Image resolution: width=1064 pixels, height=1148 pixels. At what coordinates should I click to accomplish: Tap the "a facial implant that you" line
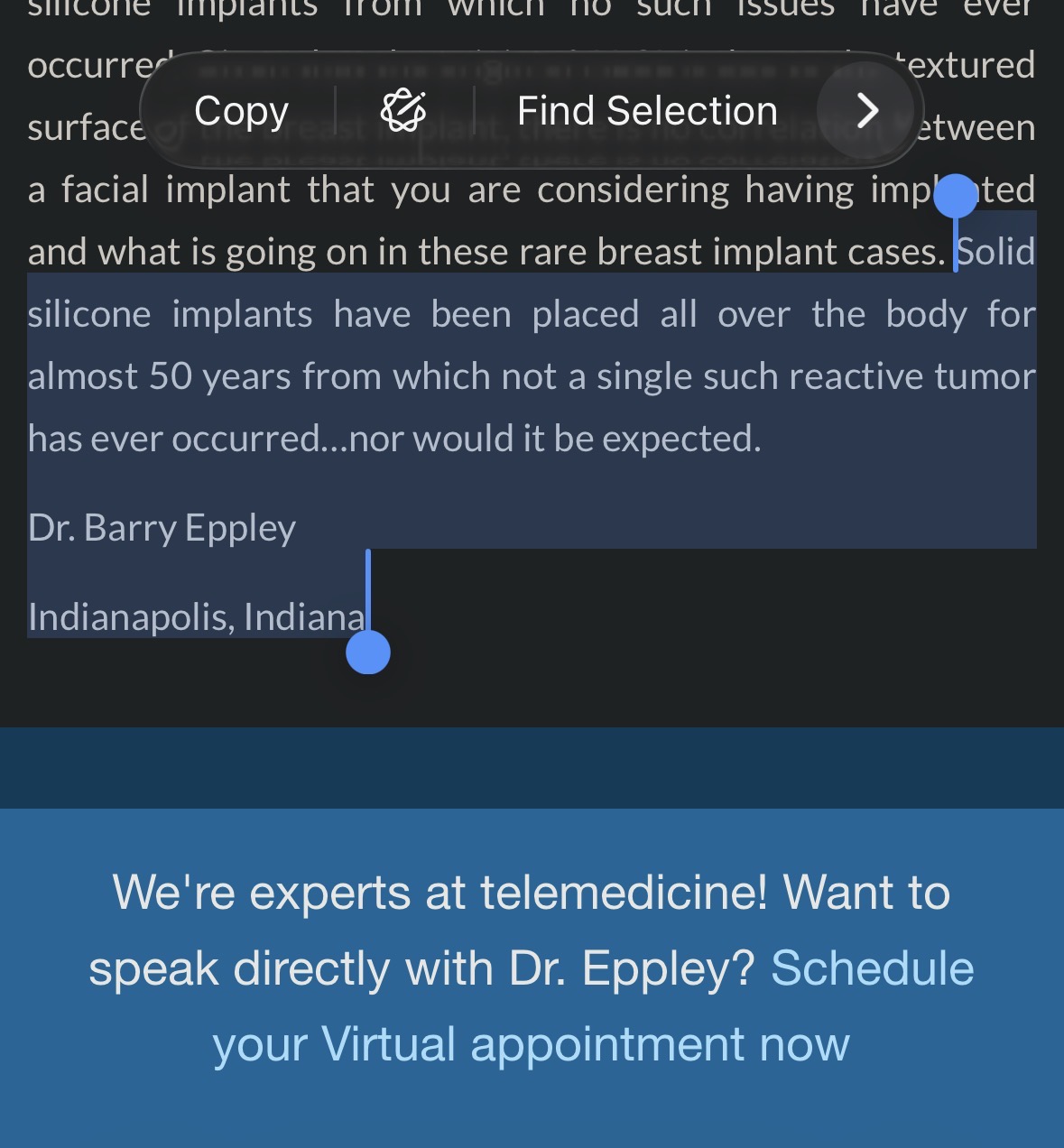click(238, 190)
